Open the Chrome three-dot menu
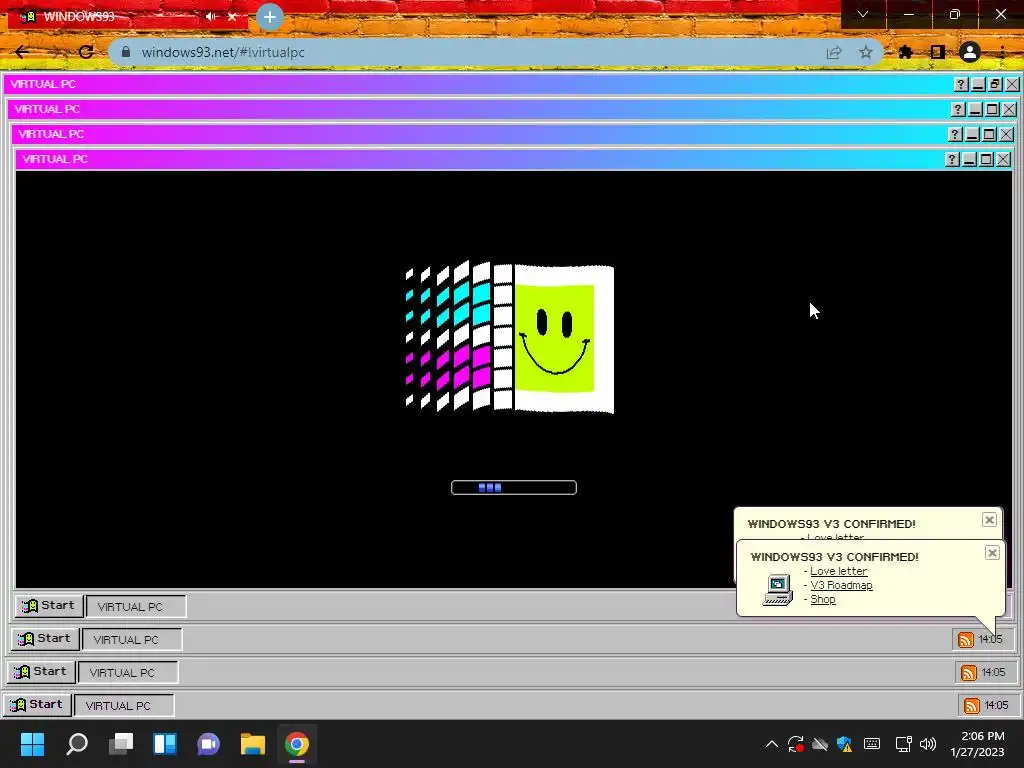This screenshot has height=768, width=1024. tap(1002, 52)
